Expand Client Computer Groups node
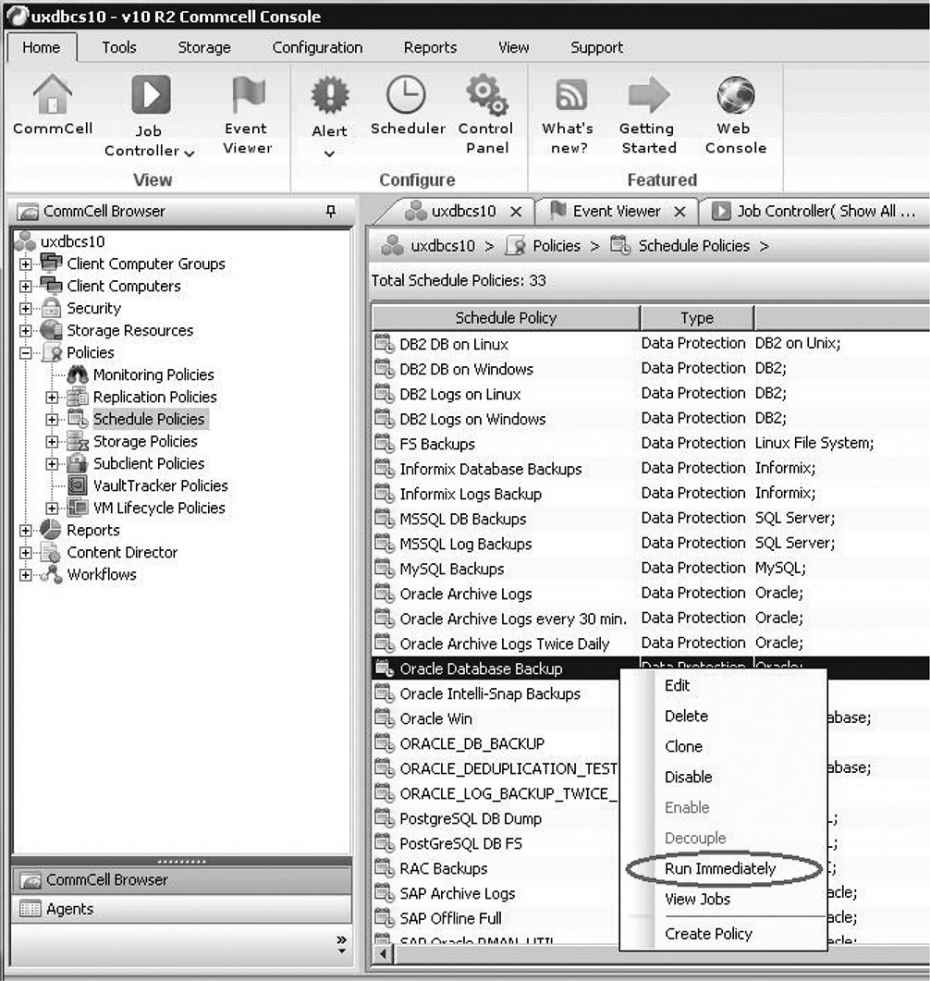This screenshot has height=981, width=930. coord(25,264)
